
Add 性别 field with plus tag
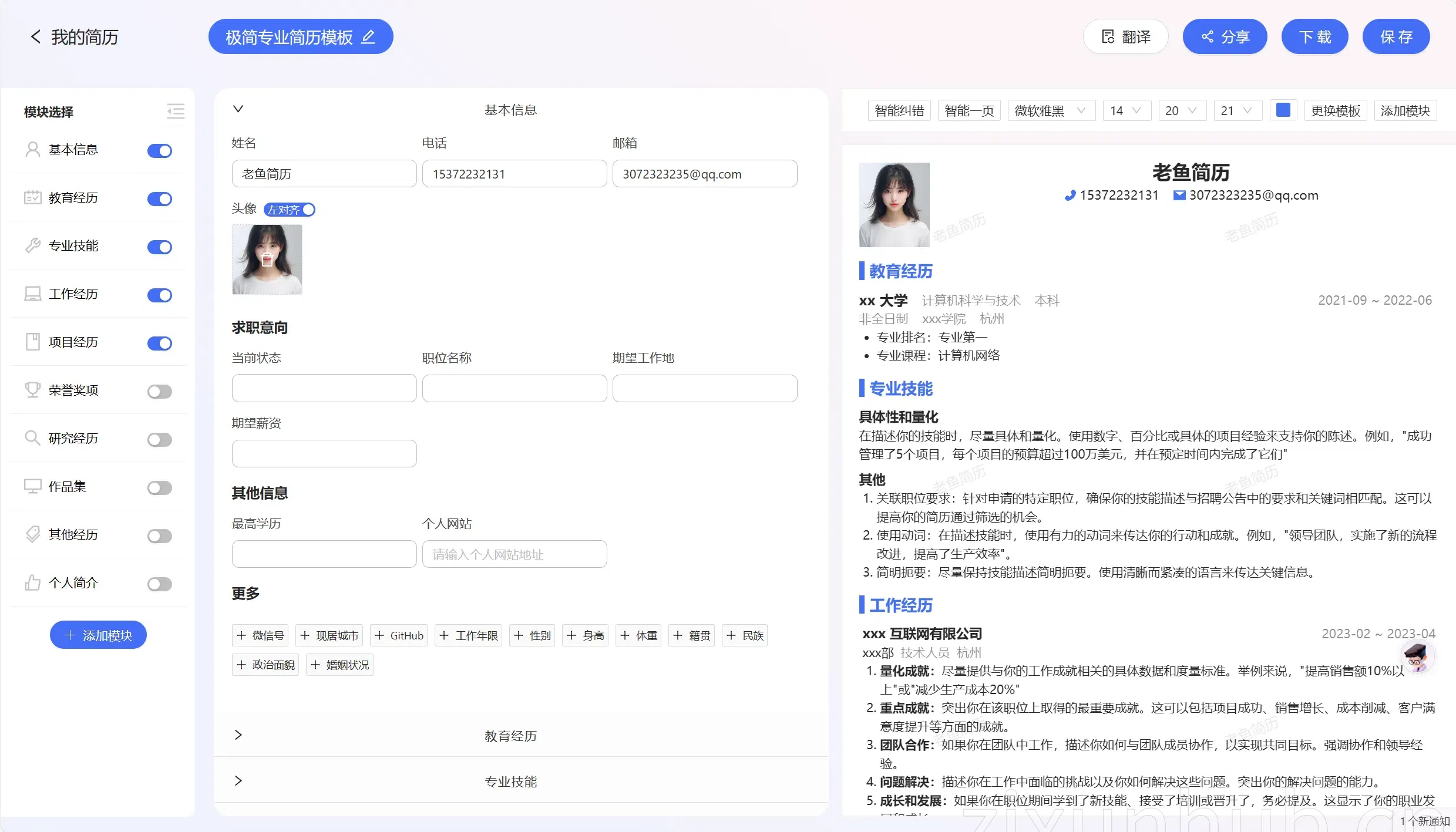point(533,636)
